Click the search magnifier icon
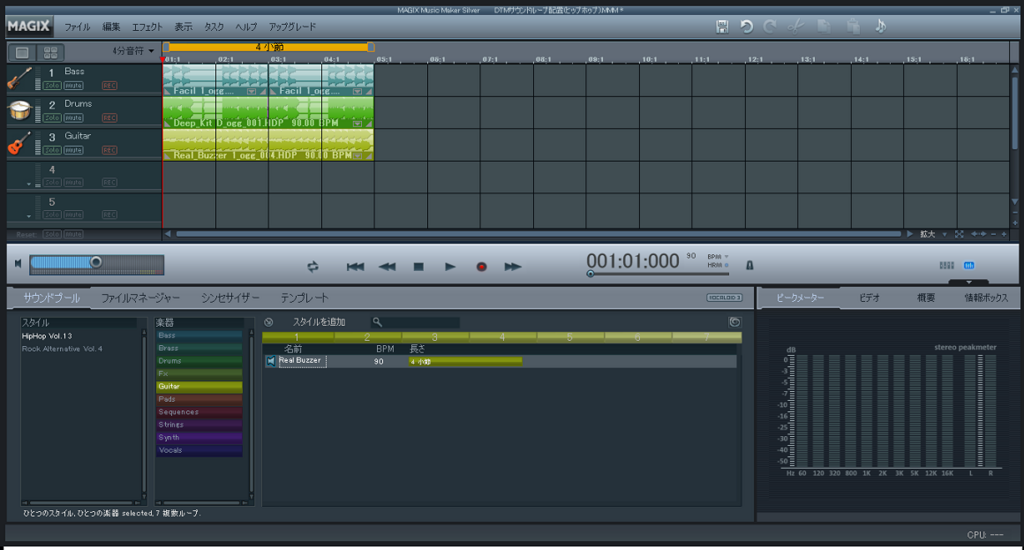Viewport: 1024px width, 550px height. tap(377, 322)
